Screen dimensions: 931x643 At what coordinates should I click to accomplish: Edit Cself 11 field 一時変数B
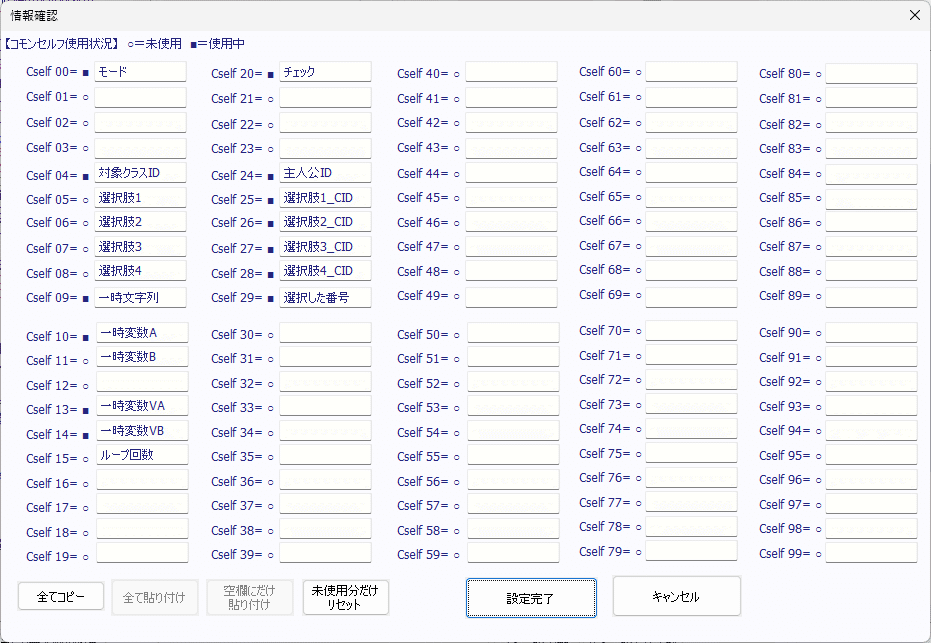(142, 357)
